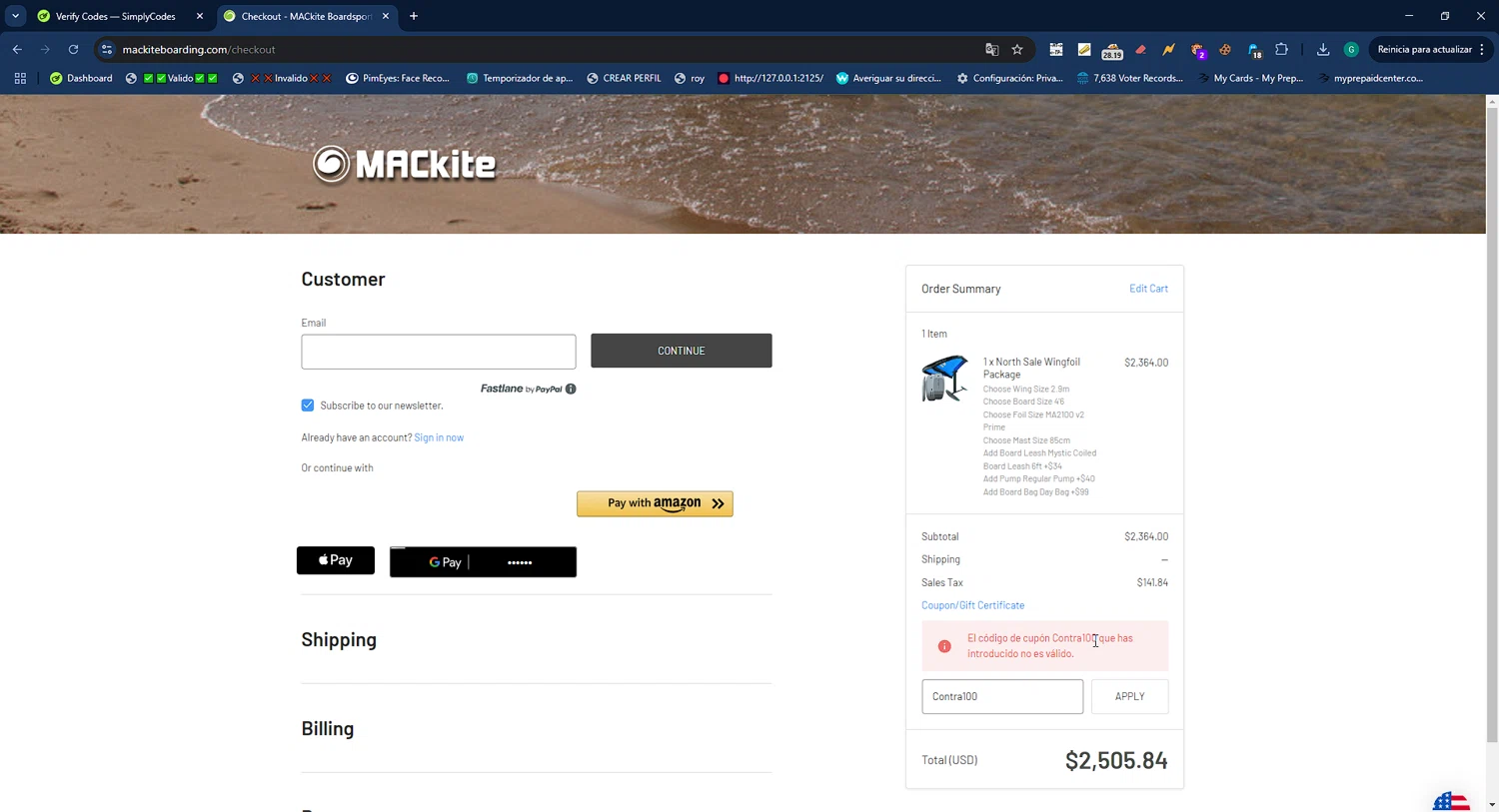The image size is (1499, 812).
Task: Click the coupon code input containing Contra100
Action: click(x=1002, y=696)
